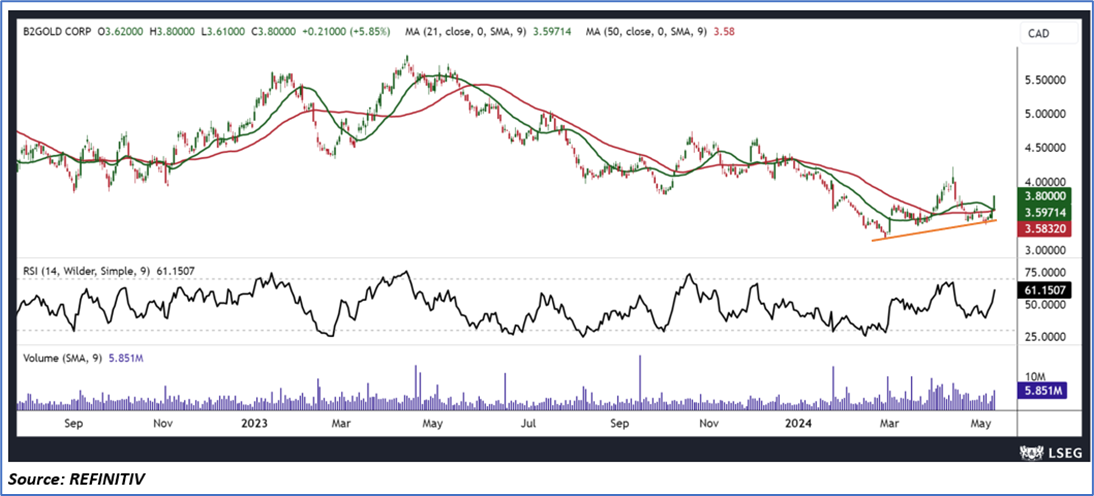Image resolution: width=1094 pixels, height=496 pixels.
Task: Click the 75.0000 RSI axis label
Action: tap(1046, 273)
